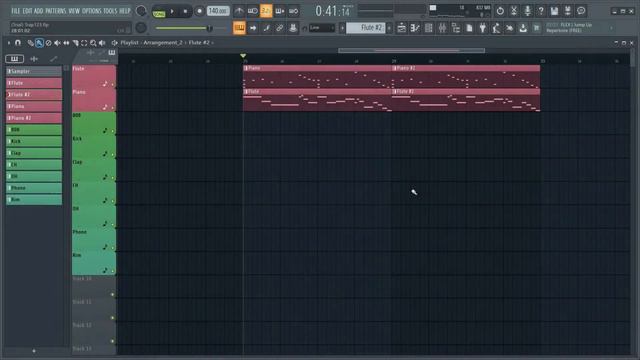Click the tempo field showing 140
This screenshot has height=360, width=640.
tap(218, 11)
